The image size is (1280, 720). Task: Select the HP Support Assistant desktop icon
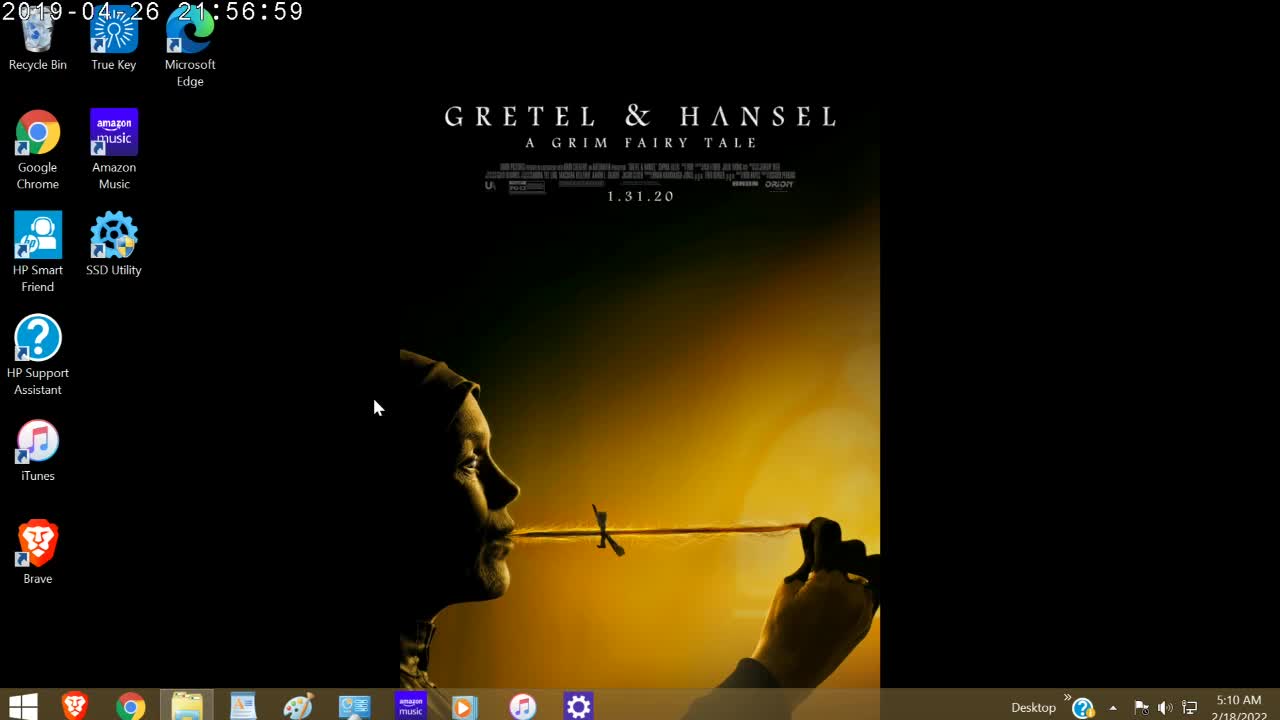click(38, 356)
